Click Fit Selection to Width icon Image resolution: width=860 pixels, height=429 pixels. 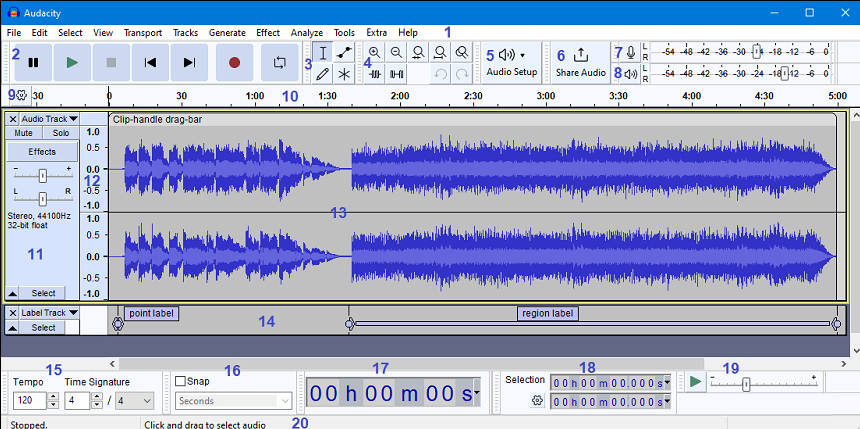(418, 53)
